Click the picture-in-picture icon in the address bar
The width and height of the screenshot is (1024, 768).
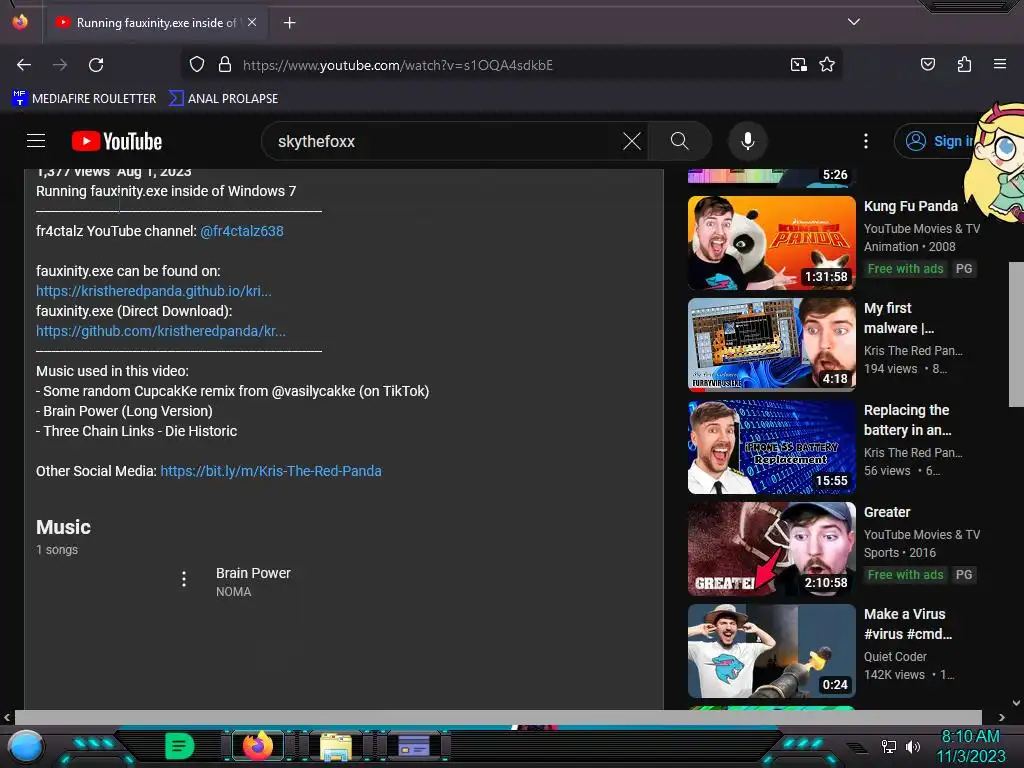pyautogui.click(x=798, y=65)
